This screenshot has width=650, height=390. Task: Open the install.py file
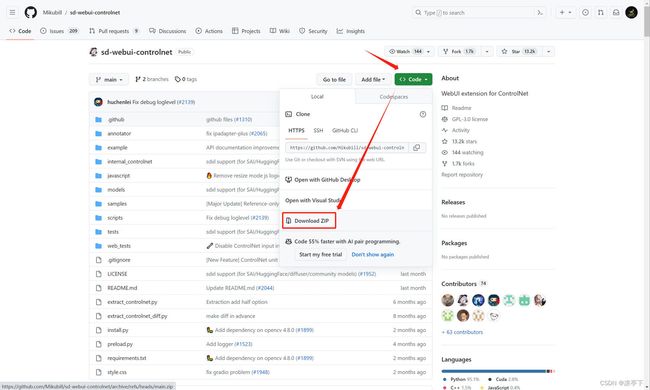[118, 330]
